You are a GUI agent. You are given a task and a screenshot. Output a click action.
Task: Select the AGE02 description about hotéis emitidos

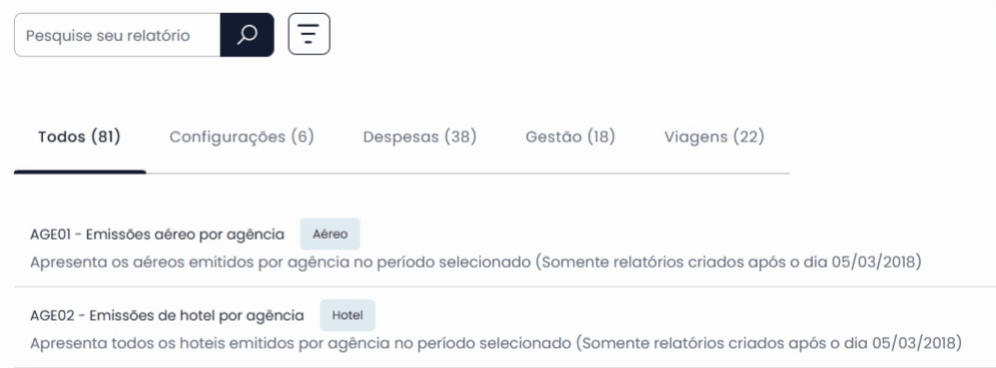click(x=496, y=343)
